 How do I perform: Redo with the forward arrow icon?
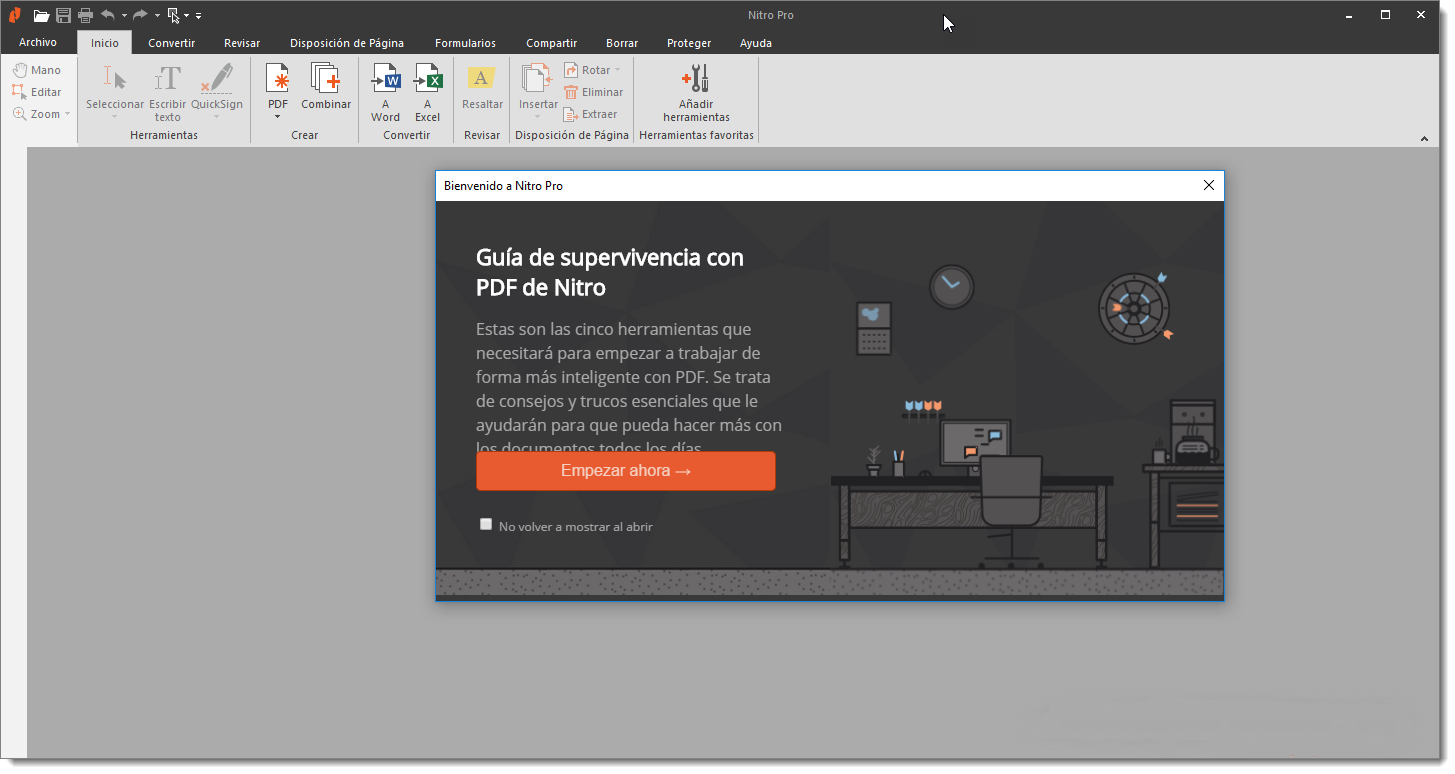coord(140,15)
